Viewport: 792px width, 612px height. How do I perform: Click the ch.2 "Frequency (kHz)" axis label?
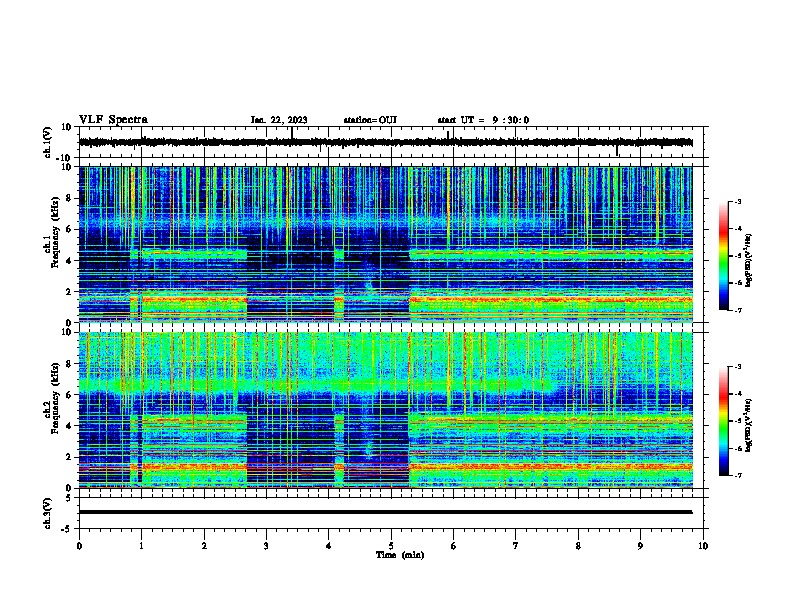tap(55, 398)
